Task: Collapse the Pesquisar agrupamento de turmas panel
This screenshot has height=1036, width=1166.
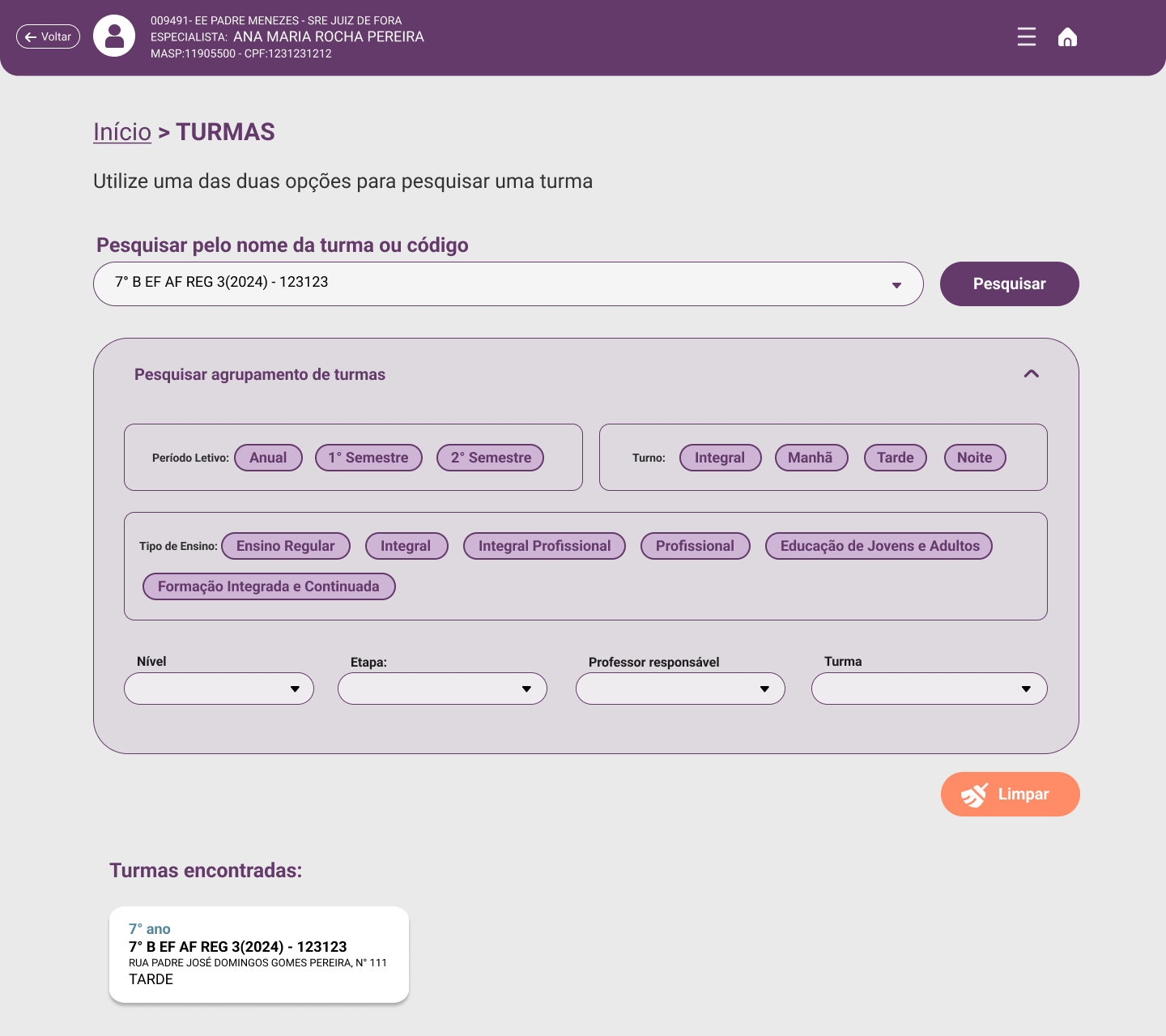Action: point(1031,373)
